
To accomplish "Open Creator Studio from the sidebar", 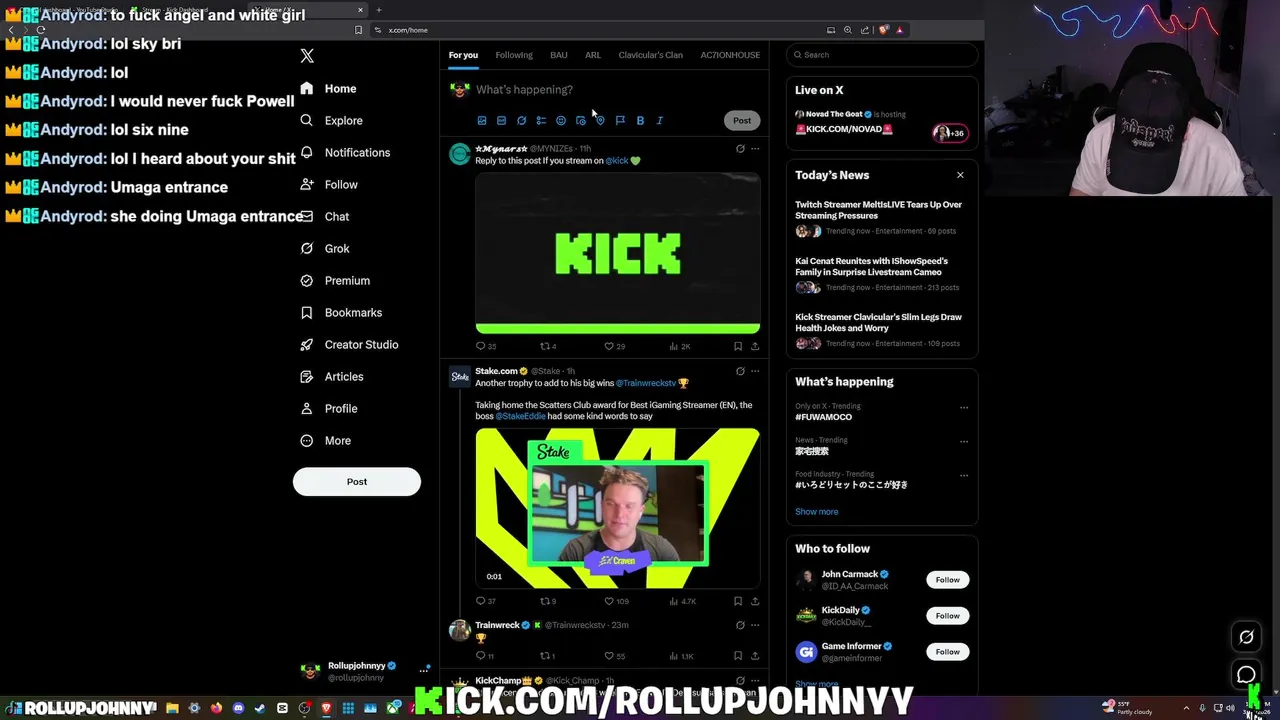I will tap(349, 344).
